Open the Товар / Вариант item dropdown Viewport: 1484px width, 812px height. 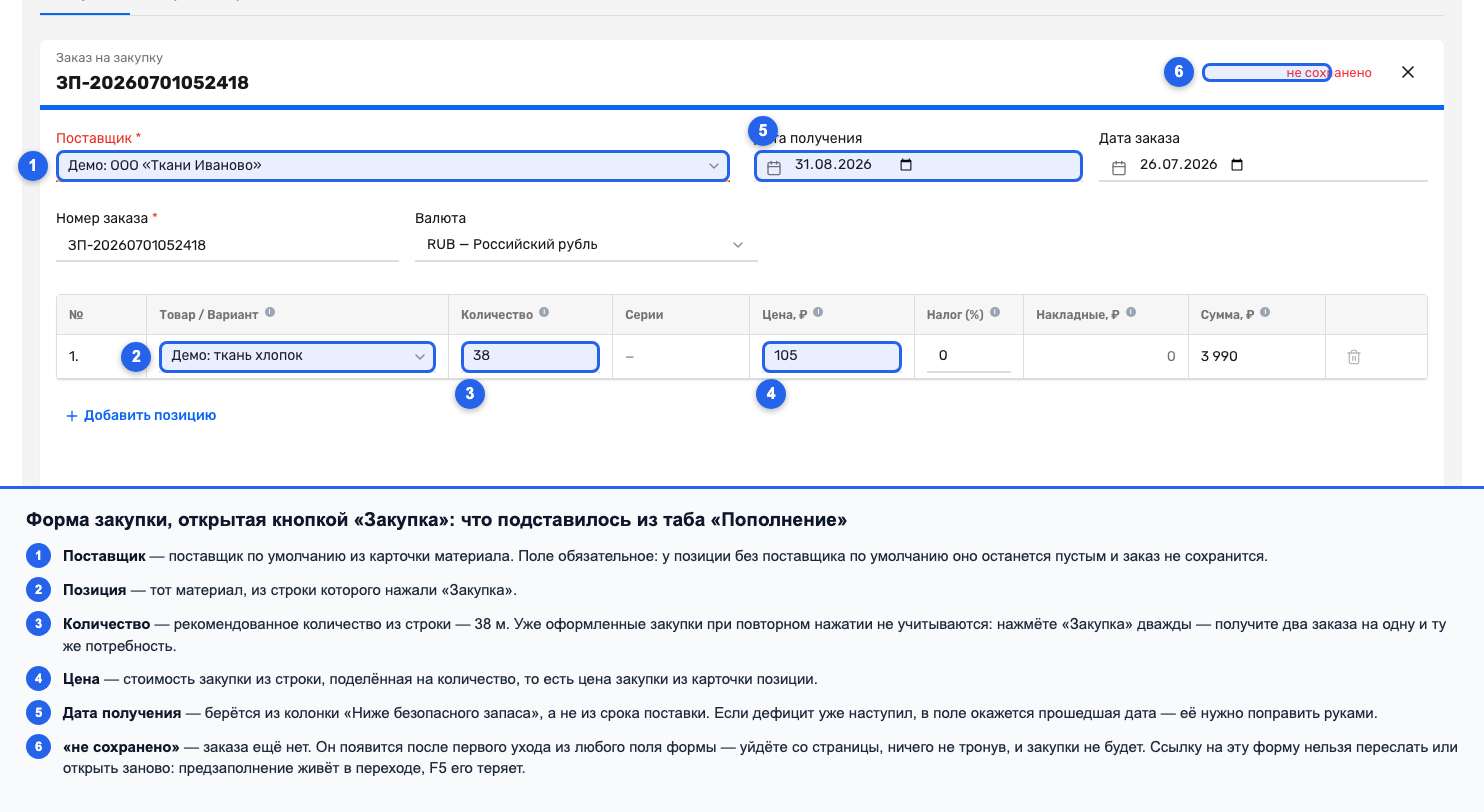point(297,356)
